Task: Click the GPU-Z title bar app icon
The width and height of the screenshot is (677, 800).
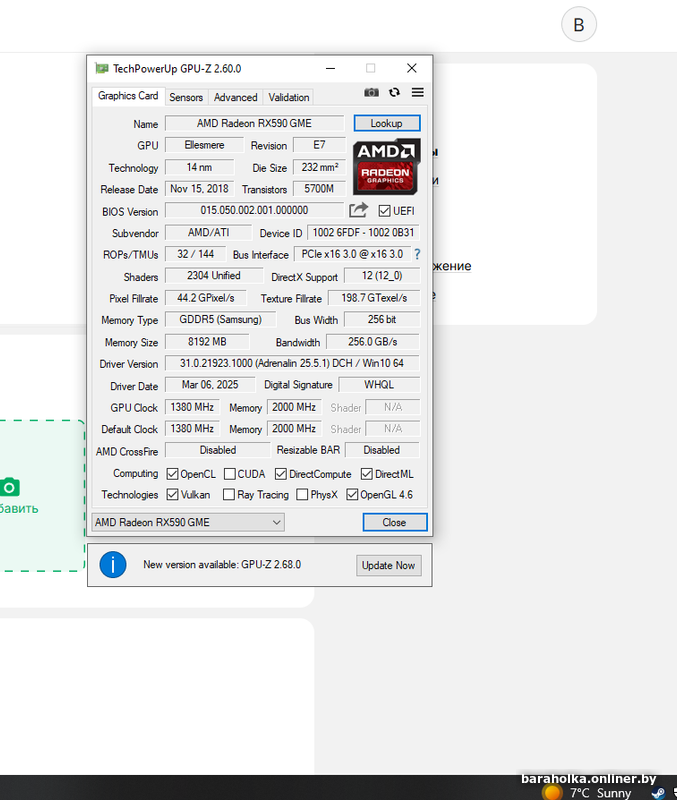Action: [x=102, y=68]
